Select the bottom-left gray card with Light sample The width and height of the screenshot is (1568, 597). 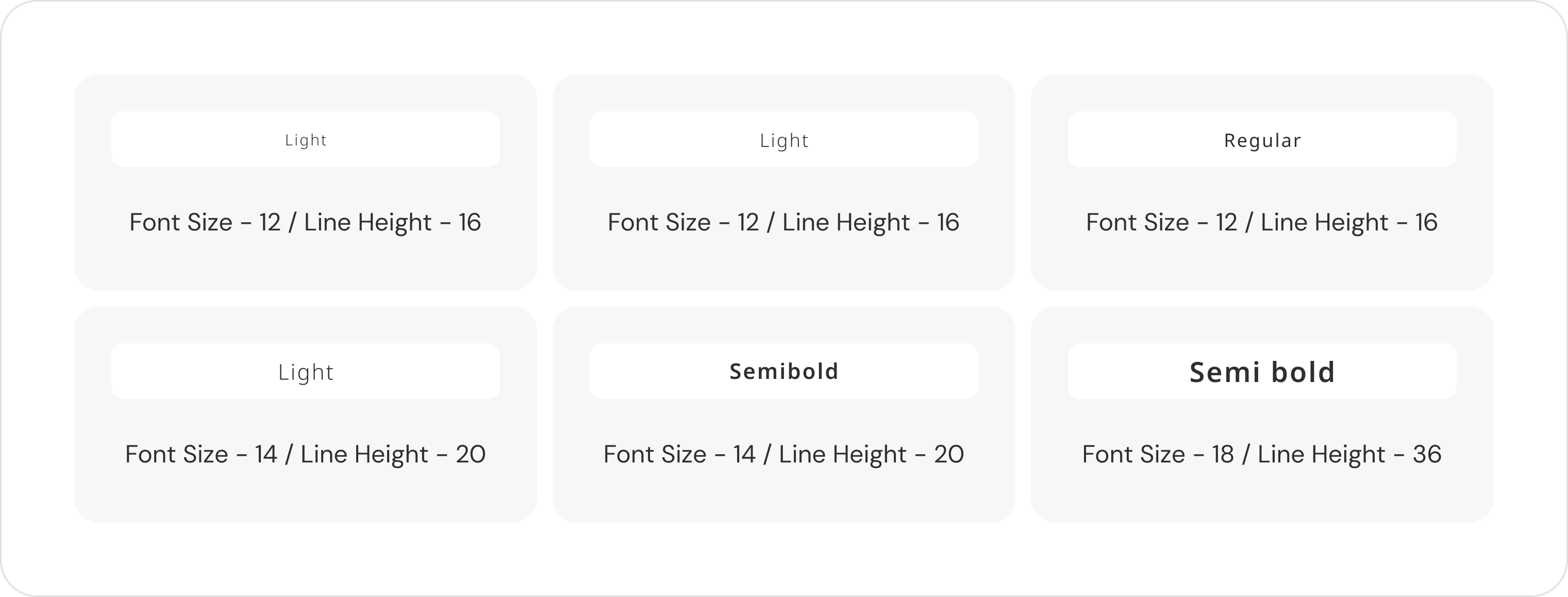tap(306, 496)
